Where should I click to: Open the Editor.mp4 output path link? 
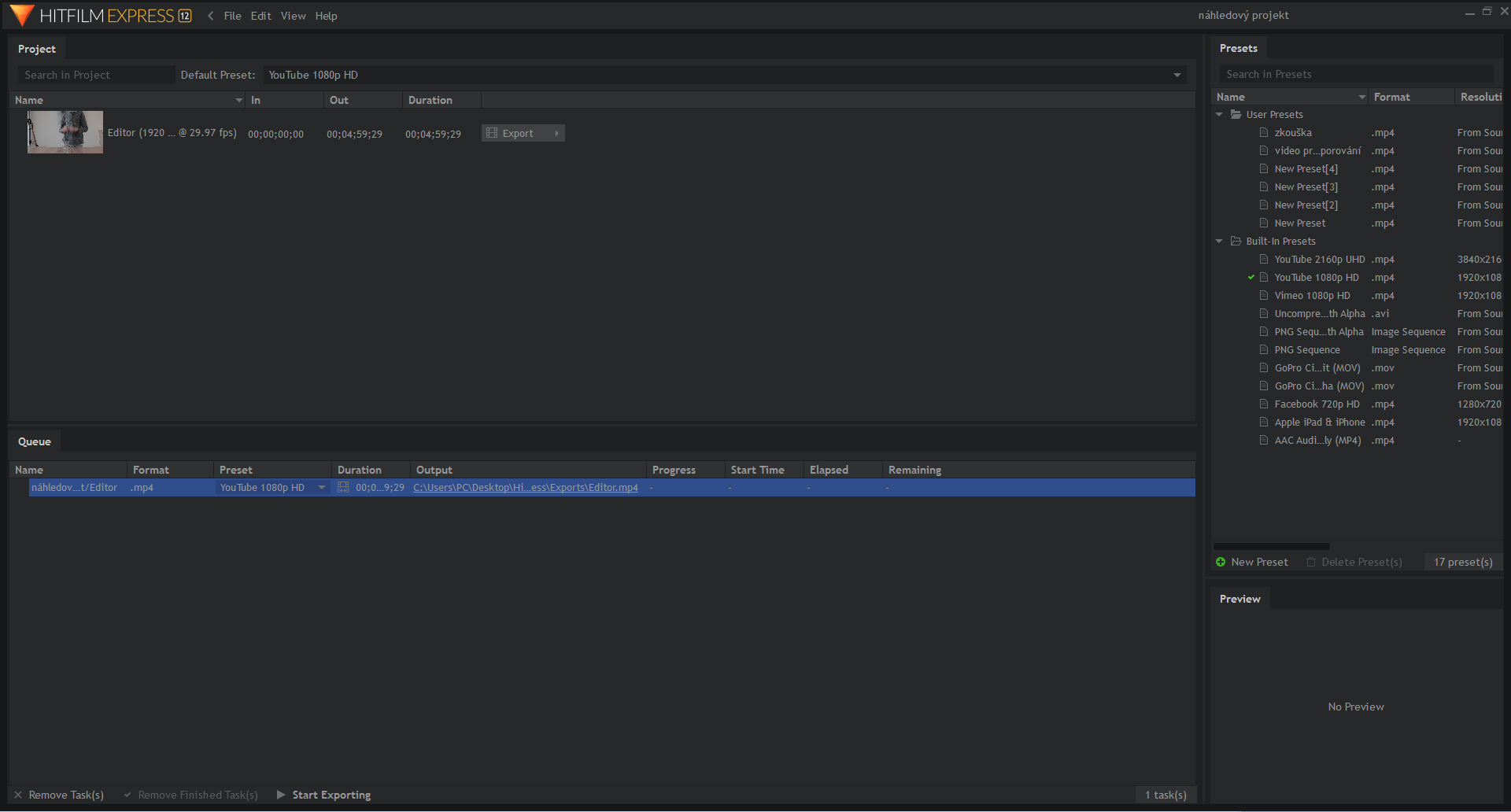525,488
